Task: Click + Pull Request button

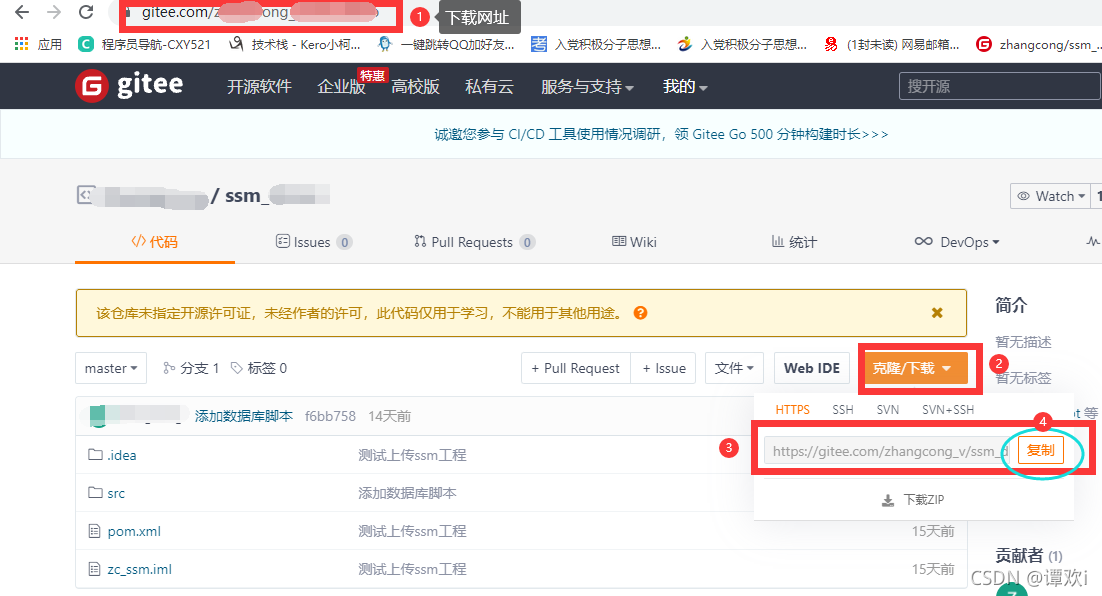Action: pyautogui.click(x=576, y=368)
